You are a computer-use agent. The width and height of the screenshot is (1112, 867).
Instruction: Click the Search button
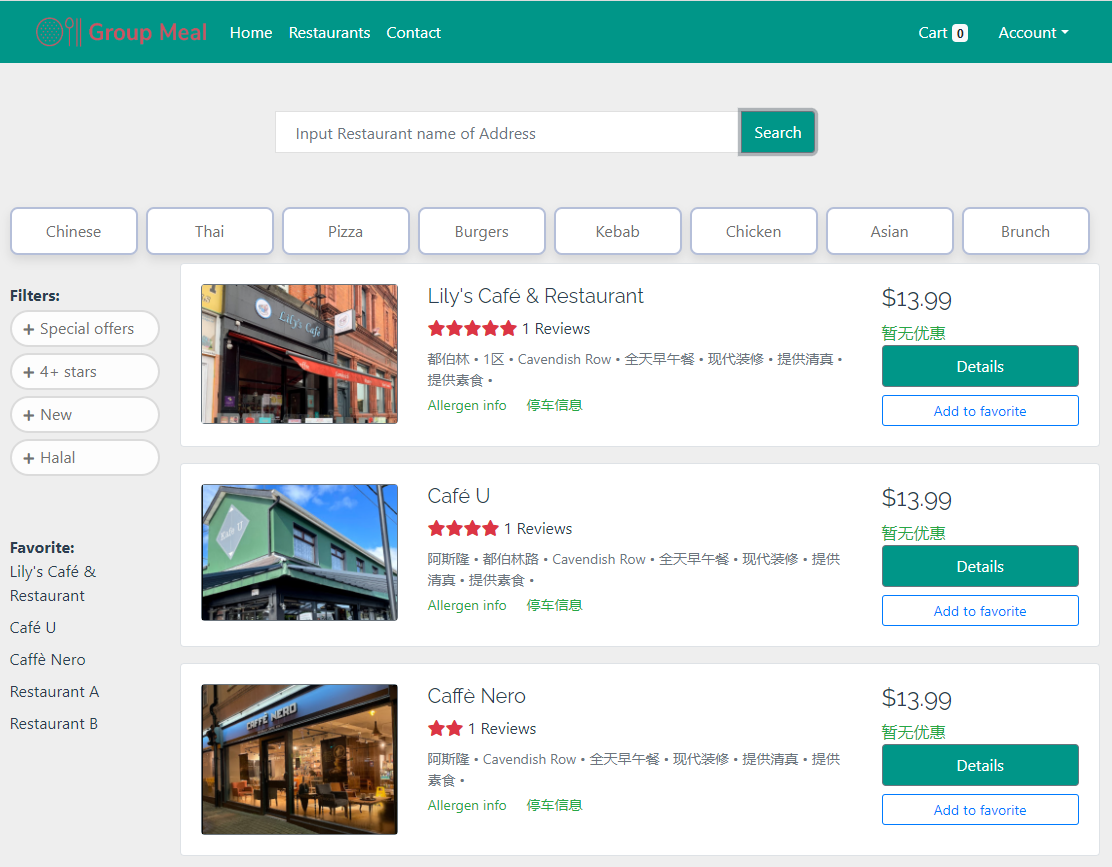(x=777, y=133)
